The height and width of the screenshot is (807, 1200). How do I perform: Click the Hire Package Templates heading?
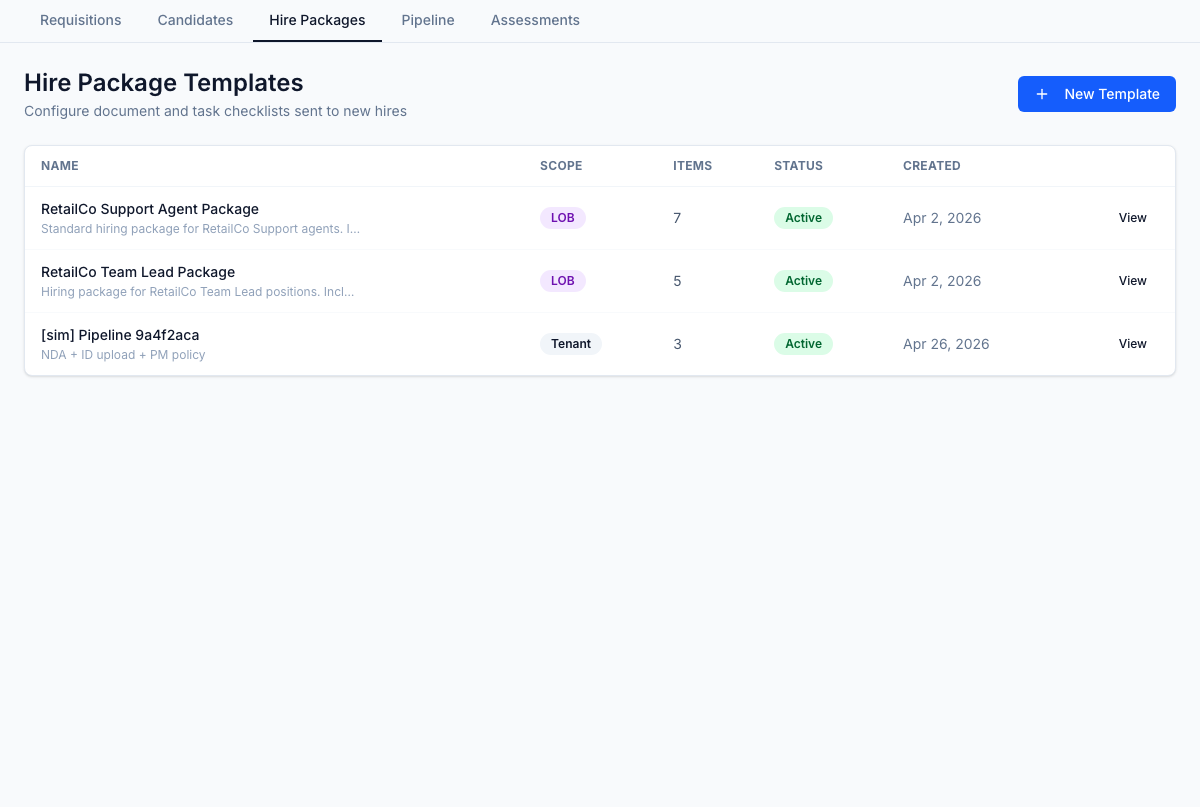point(164,82)
